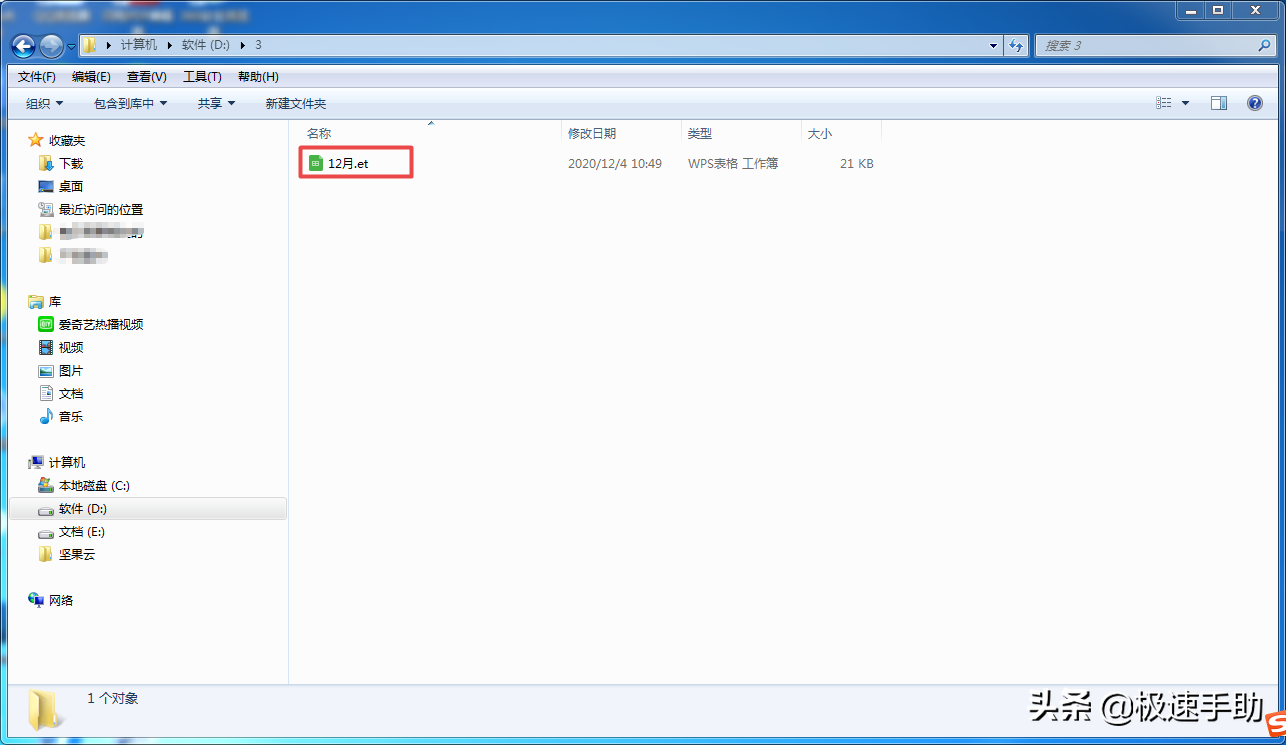The height and width of the screenshot is (745, 1286).
Task: Select 下载 under favorites
Action: pos(71,163)
